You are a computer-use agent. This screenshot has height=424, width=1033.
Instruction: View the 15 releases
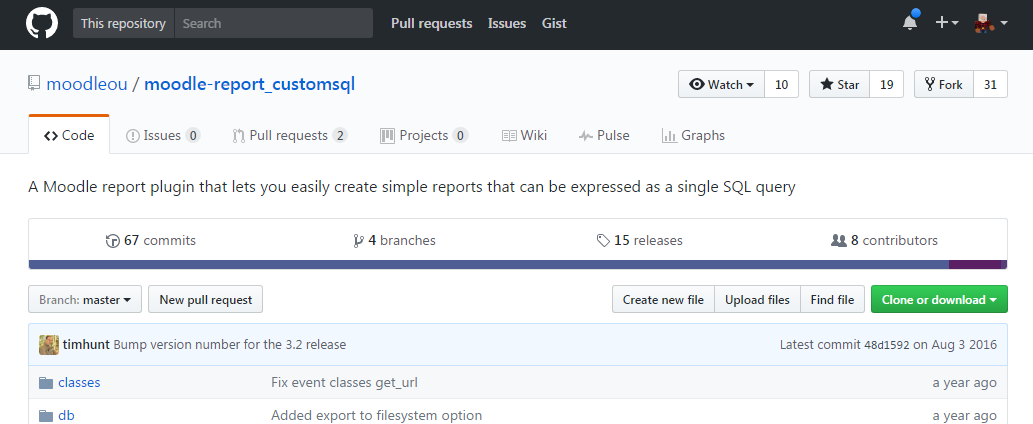[x=639, y=240]
